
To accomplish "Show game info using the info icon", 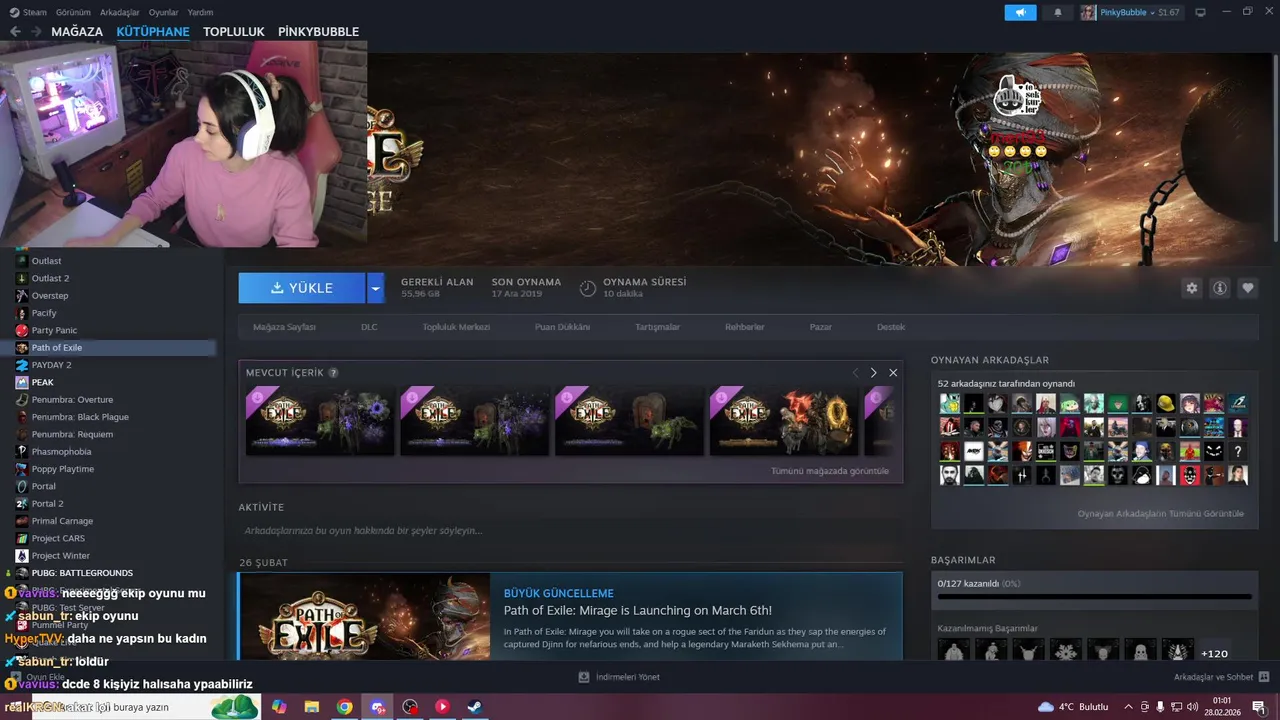I will coord(1220,288).
